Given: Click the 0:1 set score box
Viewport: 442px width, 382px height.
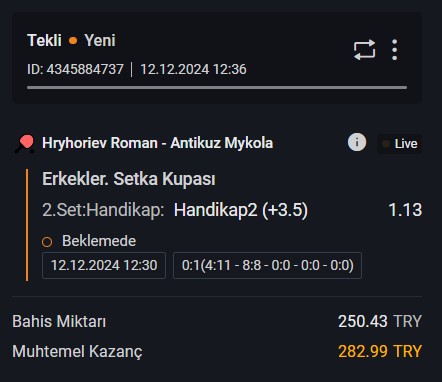Looking at the screenshot, I should point(267,265).
